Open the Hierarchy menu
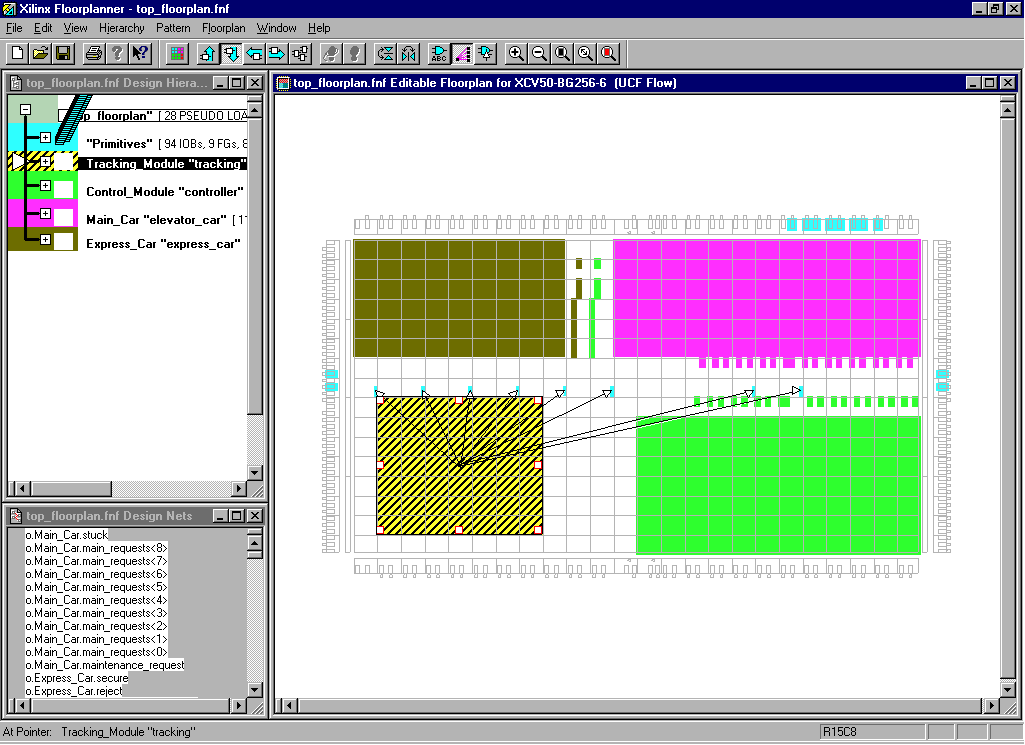The image size is (1025, 745). [x=121, y=28]
